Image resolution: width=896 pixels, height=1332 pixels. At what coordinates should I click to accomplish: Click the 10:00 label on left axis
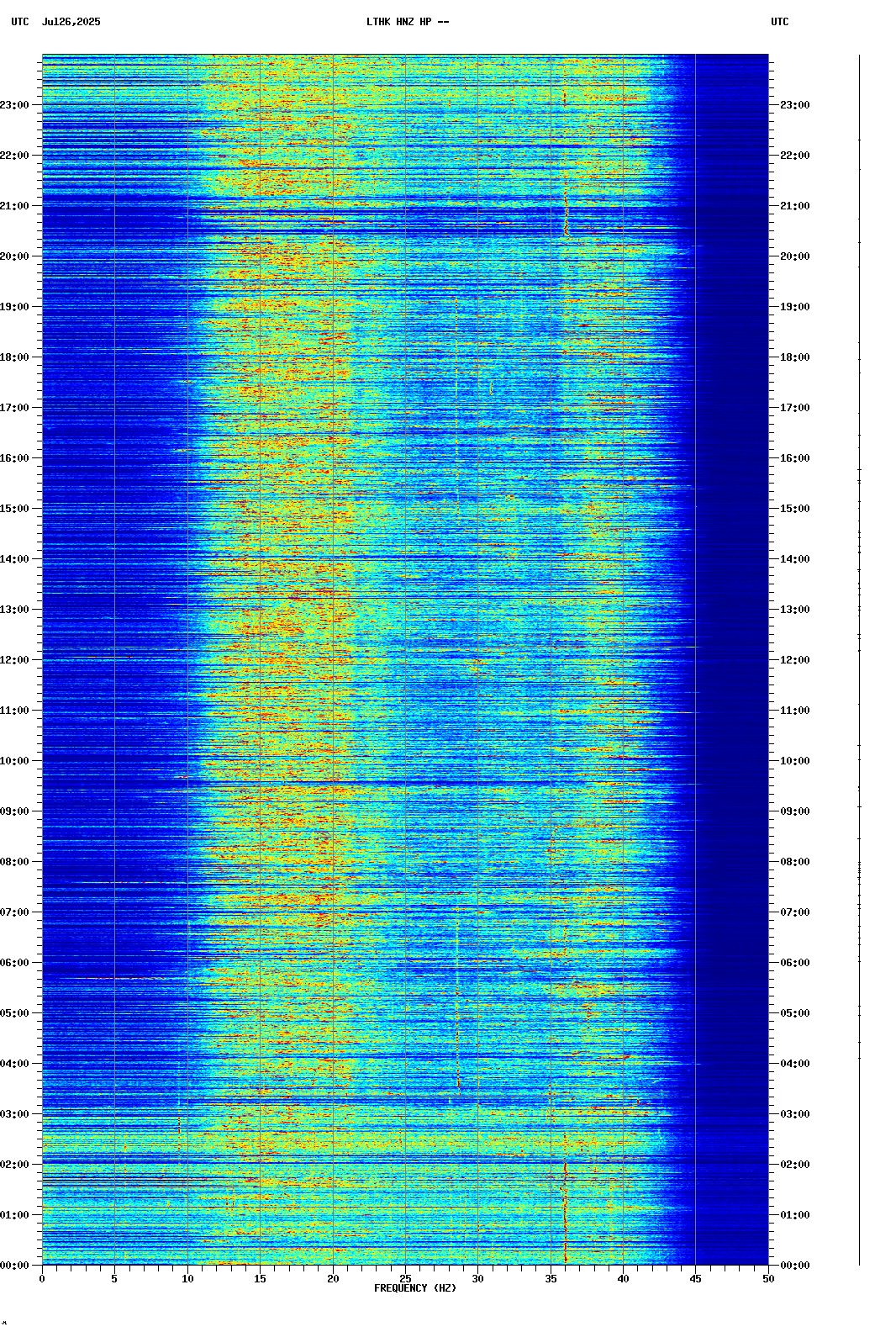pyautogui.click(x=14, y=761)
